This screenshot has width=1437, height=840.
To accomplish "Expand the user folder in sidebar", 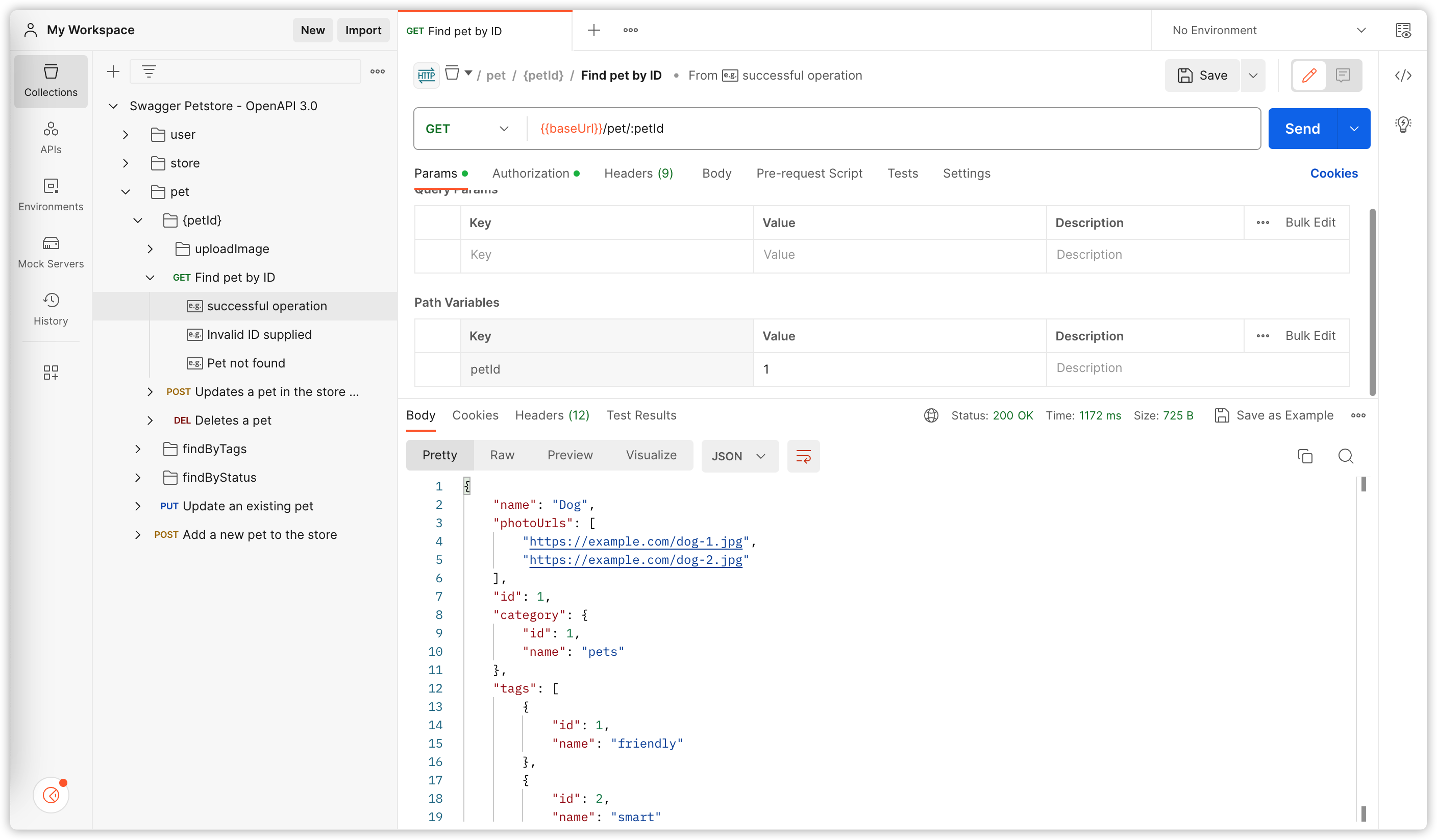I will [x=125, y=133].
